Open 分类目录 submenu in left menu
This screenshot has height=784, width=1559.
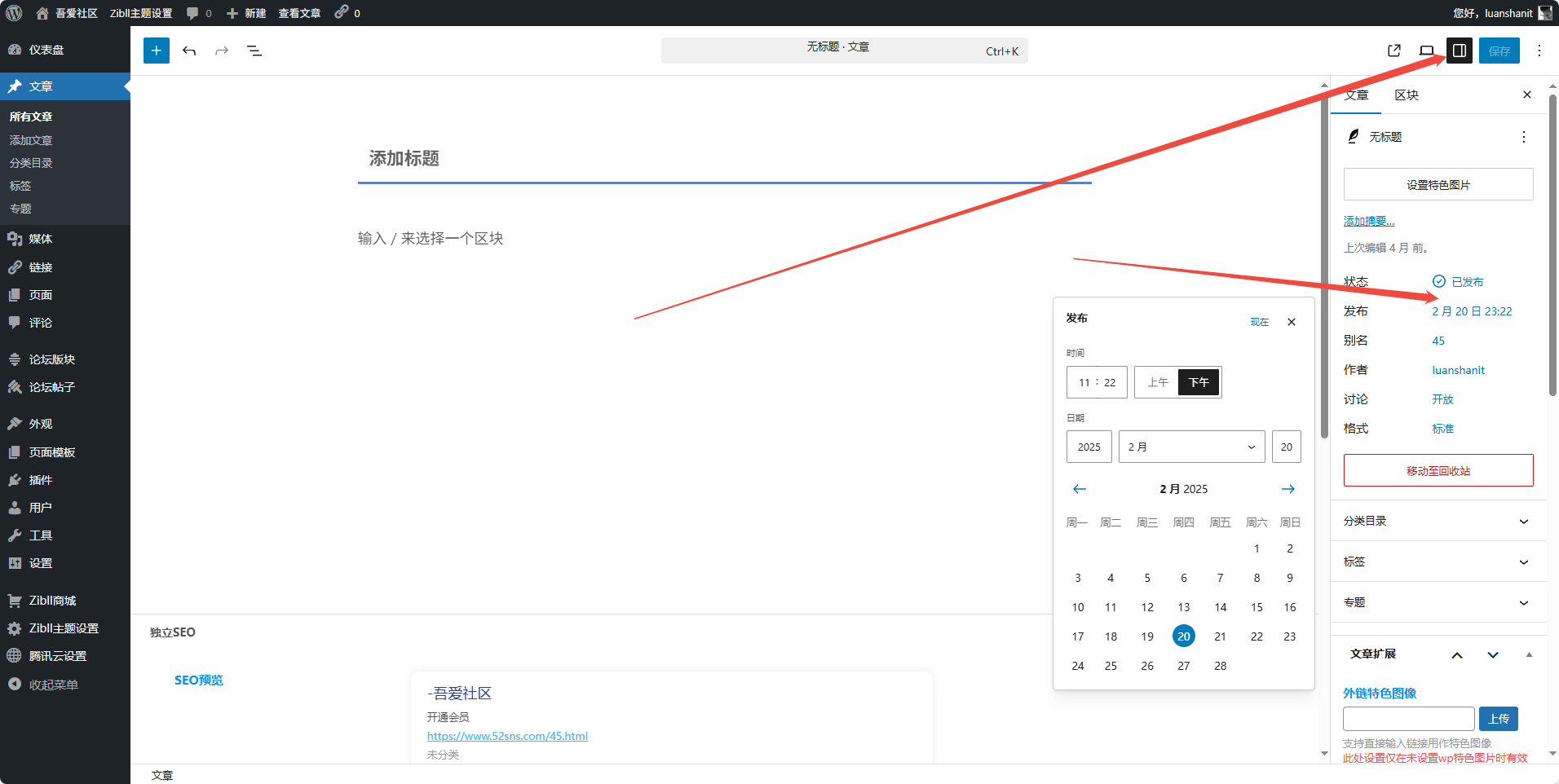click(x=31, y=163)
